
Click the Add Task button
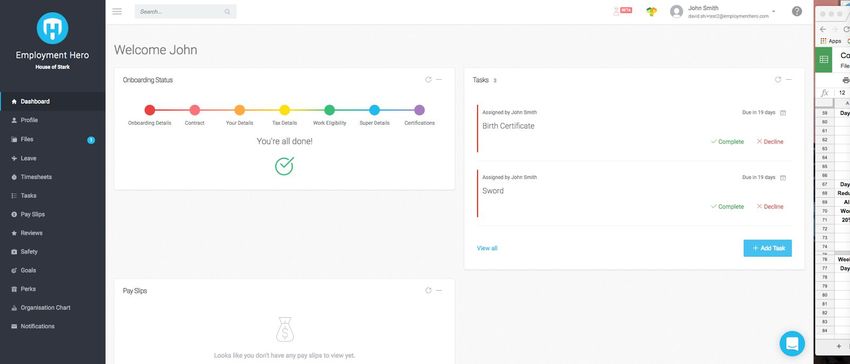click(768, 248)
